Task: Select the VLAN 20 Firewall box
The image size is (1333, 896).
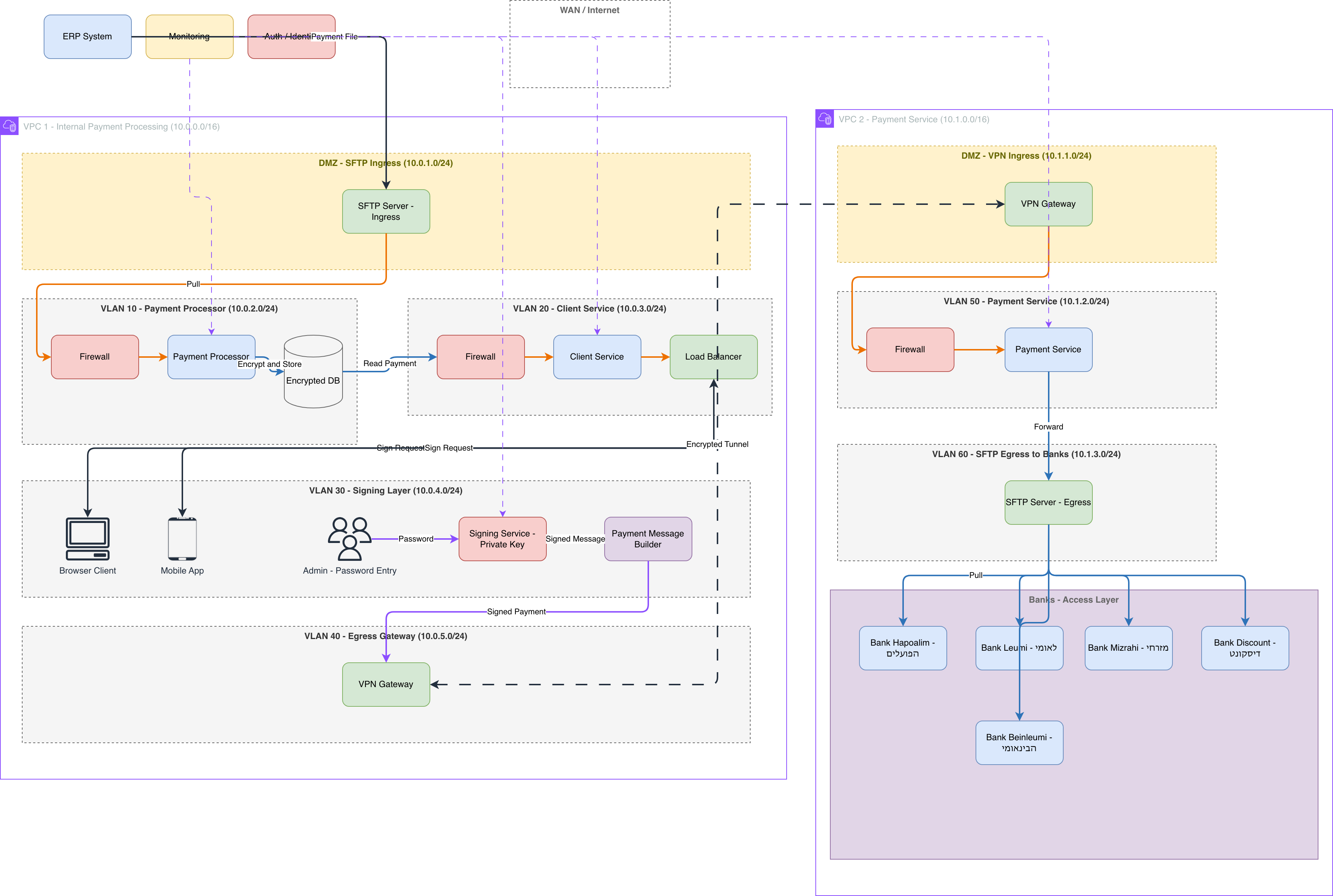Action: coord(480,357)
